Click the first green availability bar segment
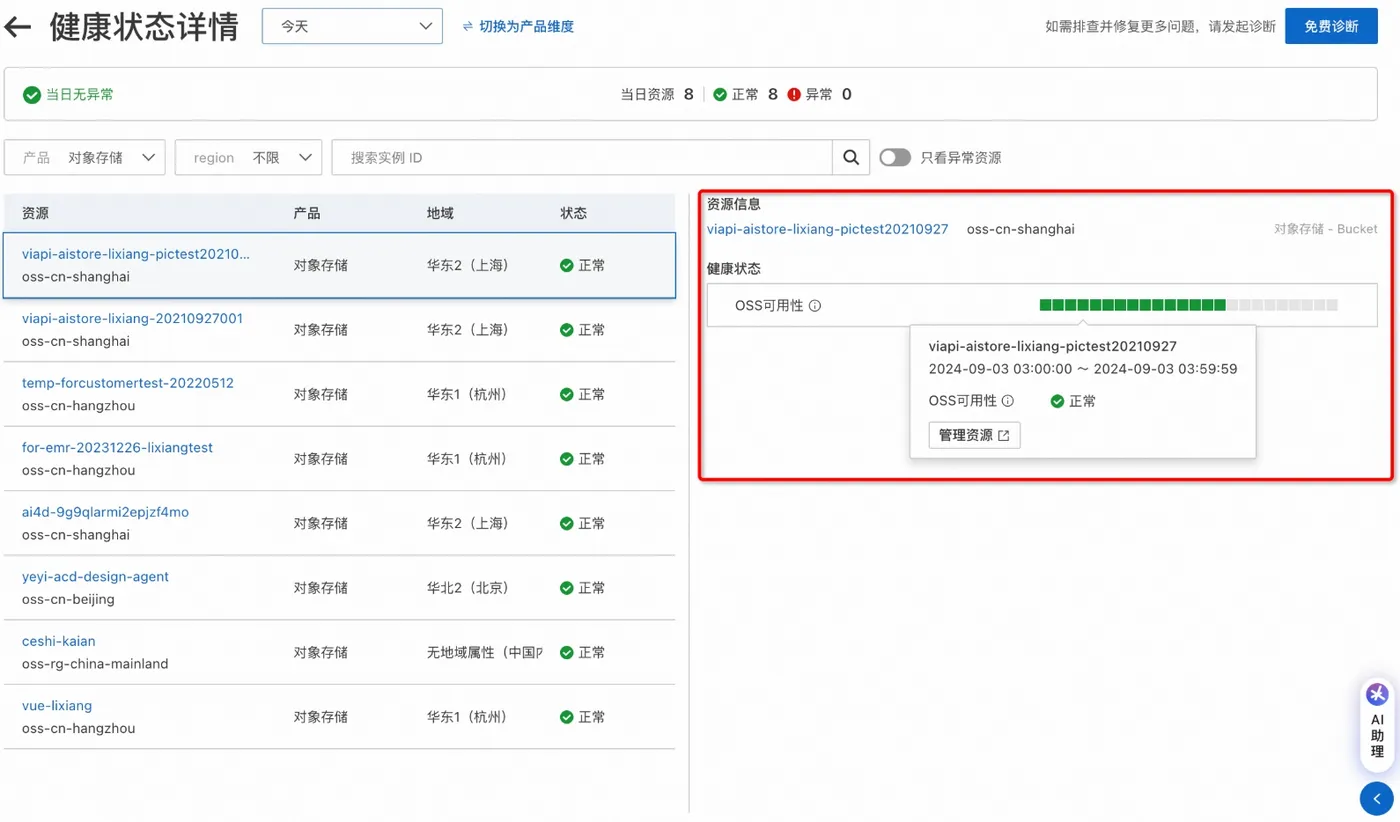This screenshot has height=822, width=1400. tap(1045, 305)
